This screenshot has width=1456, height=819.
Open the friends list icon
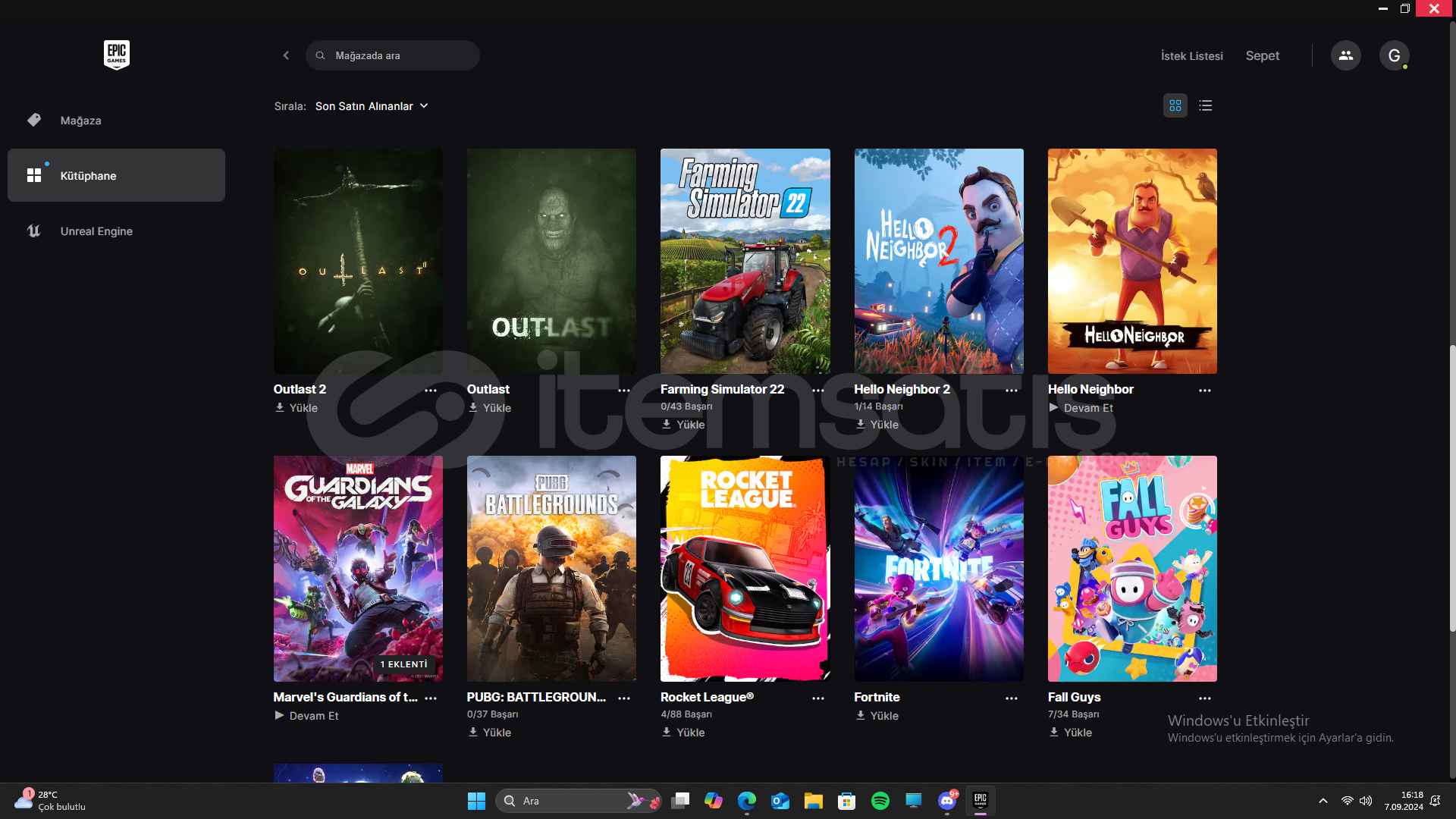[1345, 55]
